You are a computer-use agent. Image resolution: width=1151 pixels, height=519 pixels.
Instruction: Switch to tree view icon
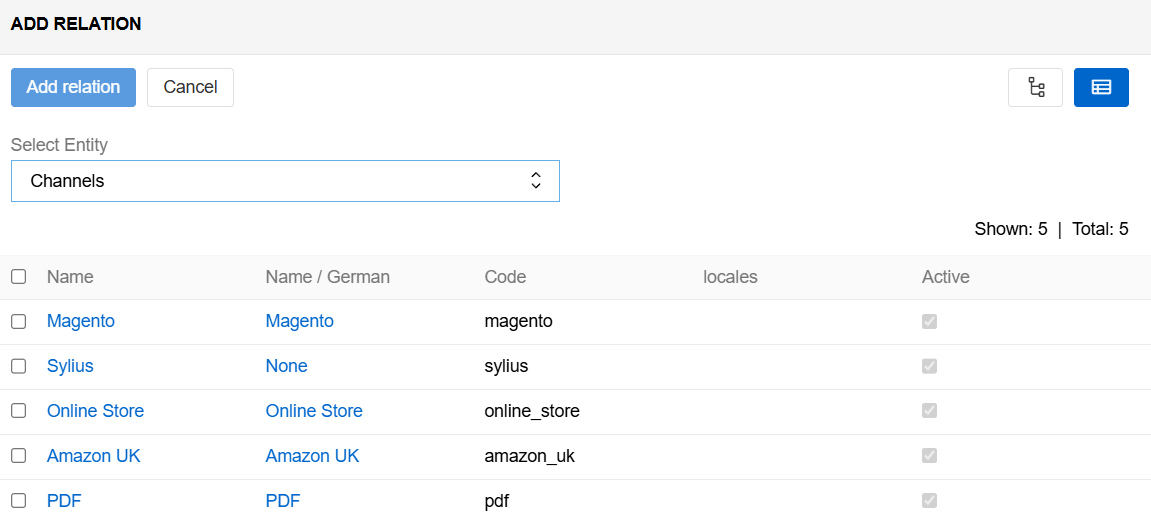(x=1035, y=87)
